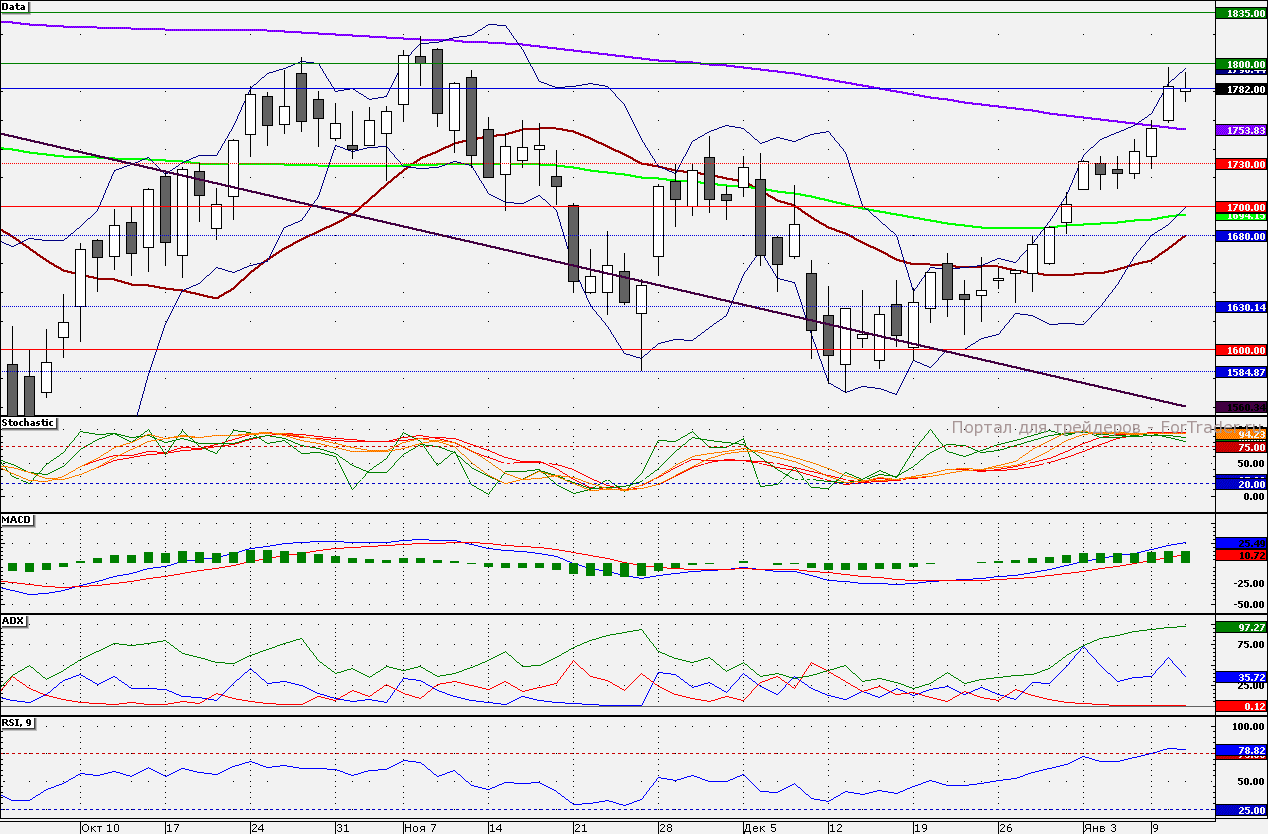This screenshot has height=834, width=1268.
Task: Click the green 1835.00 price level tag
Action: 1241,13
